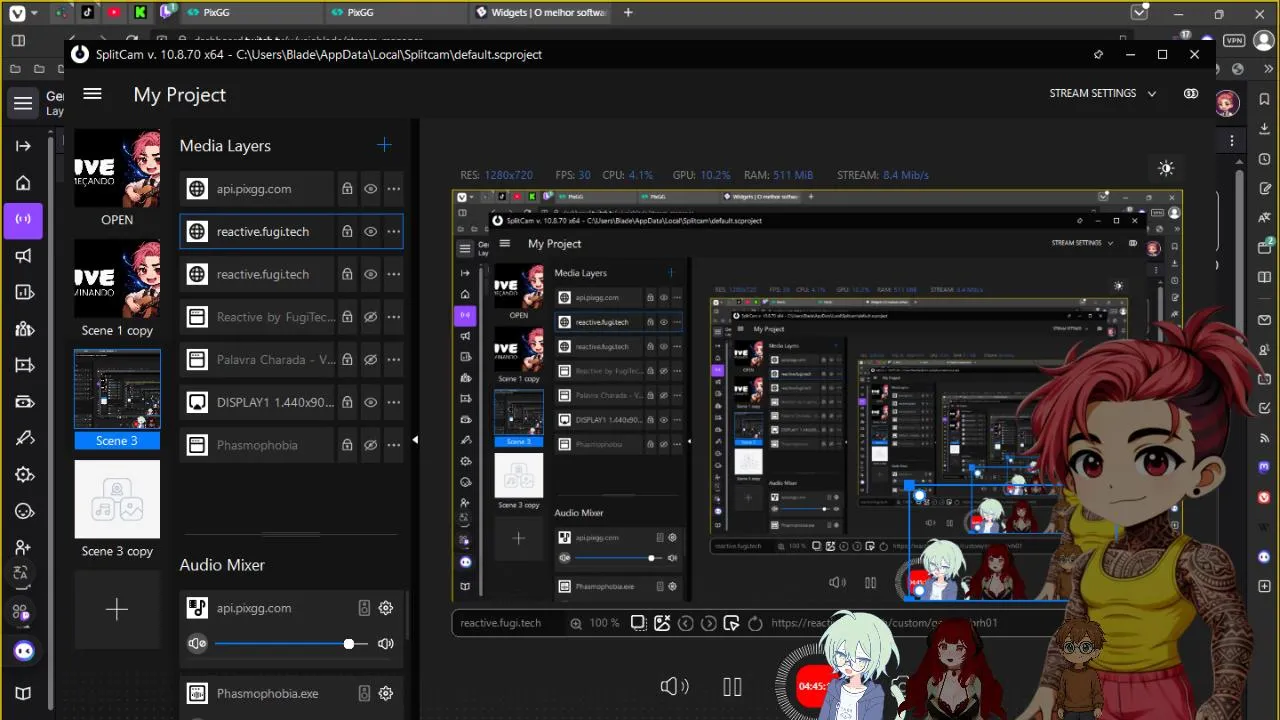Toggle audio monitor for Phasmophobia.exe
Screen dimensions: 1280x720
click(364, 693)
